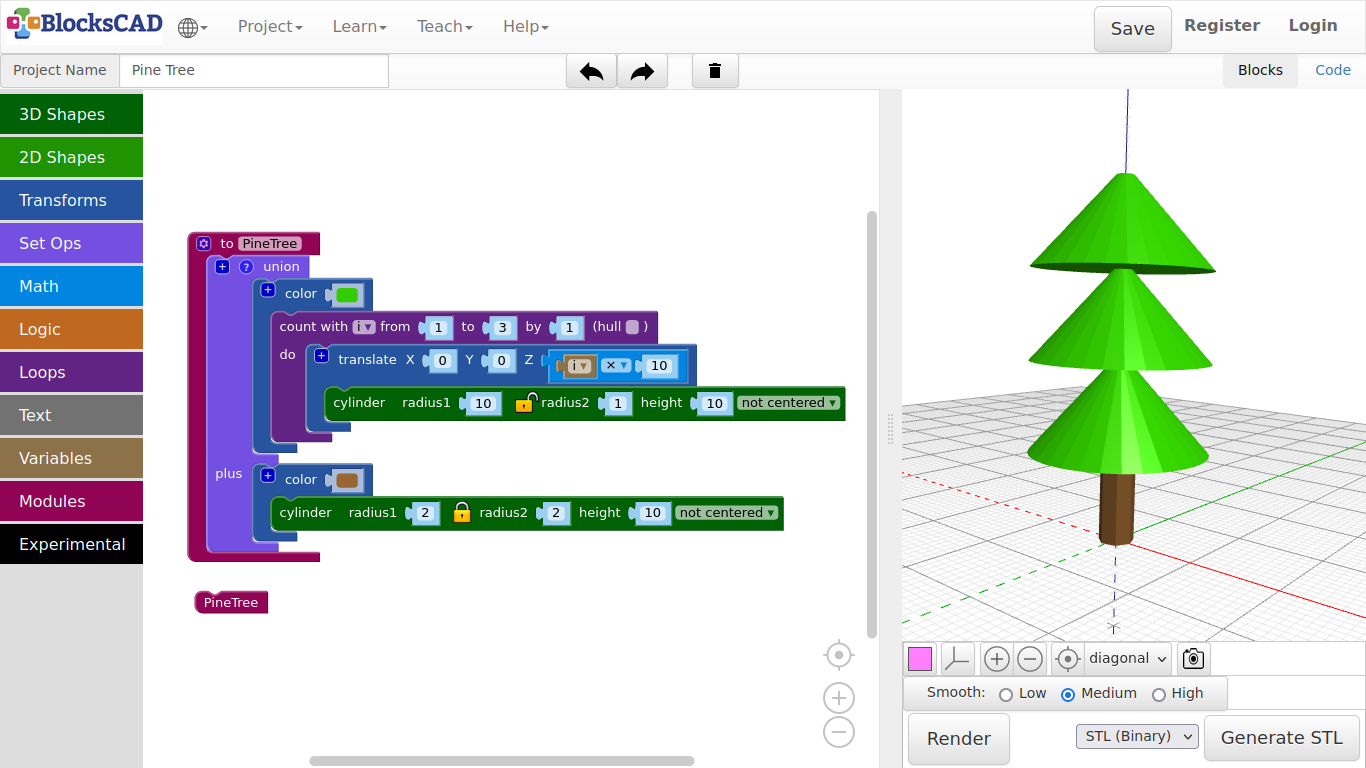The image size is (1366, 768).
Task: Center the blocks workspace
Action: [x=838, y=655]
